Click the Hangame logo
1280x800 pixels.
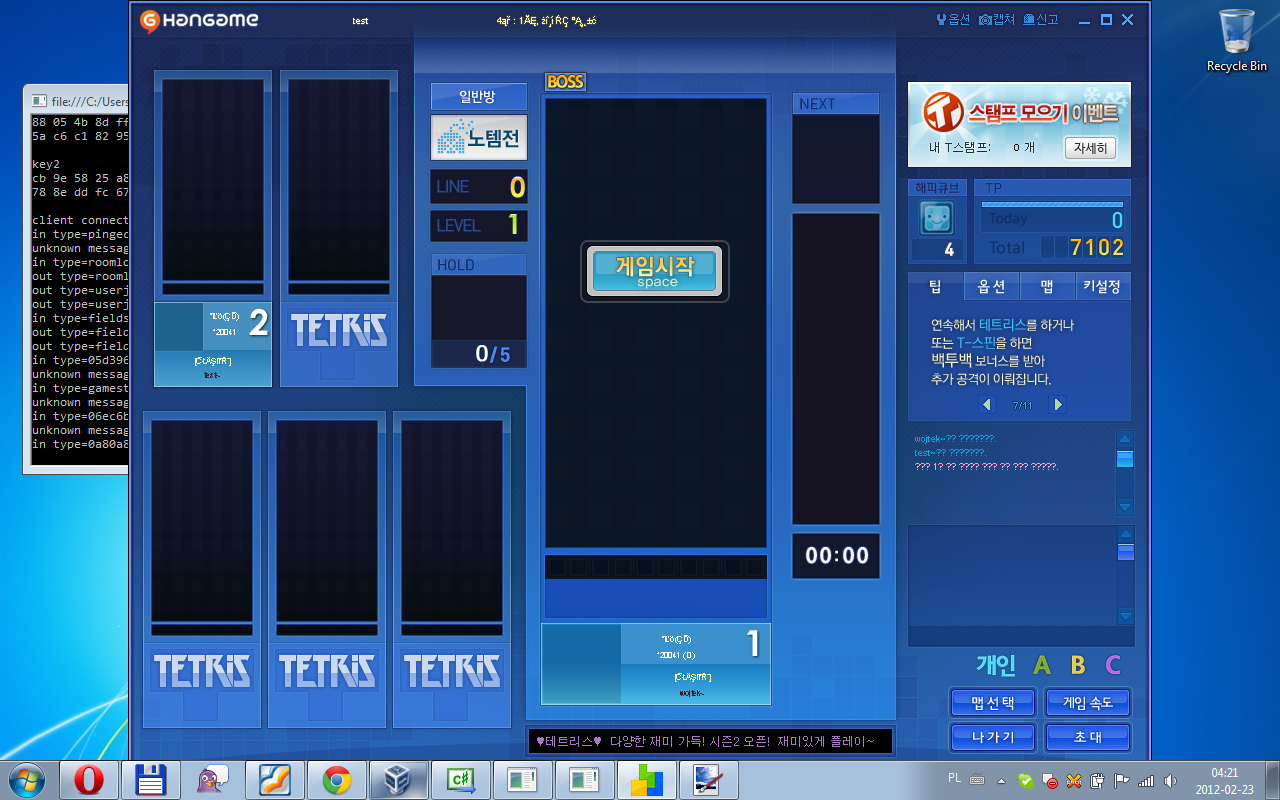click(199, 20)
